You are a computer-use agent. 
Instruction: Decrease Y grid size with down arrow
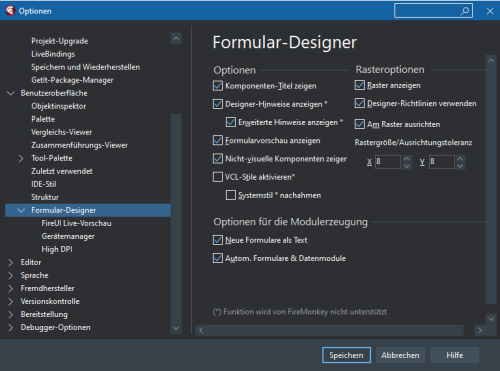pos(460,166)
